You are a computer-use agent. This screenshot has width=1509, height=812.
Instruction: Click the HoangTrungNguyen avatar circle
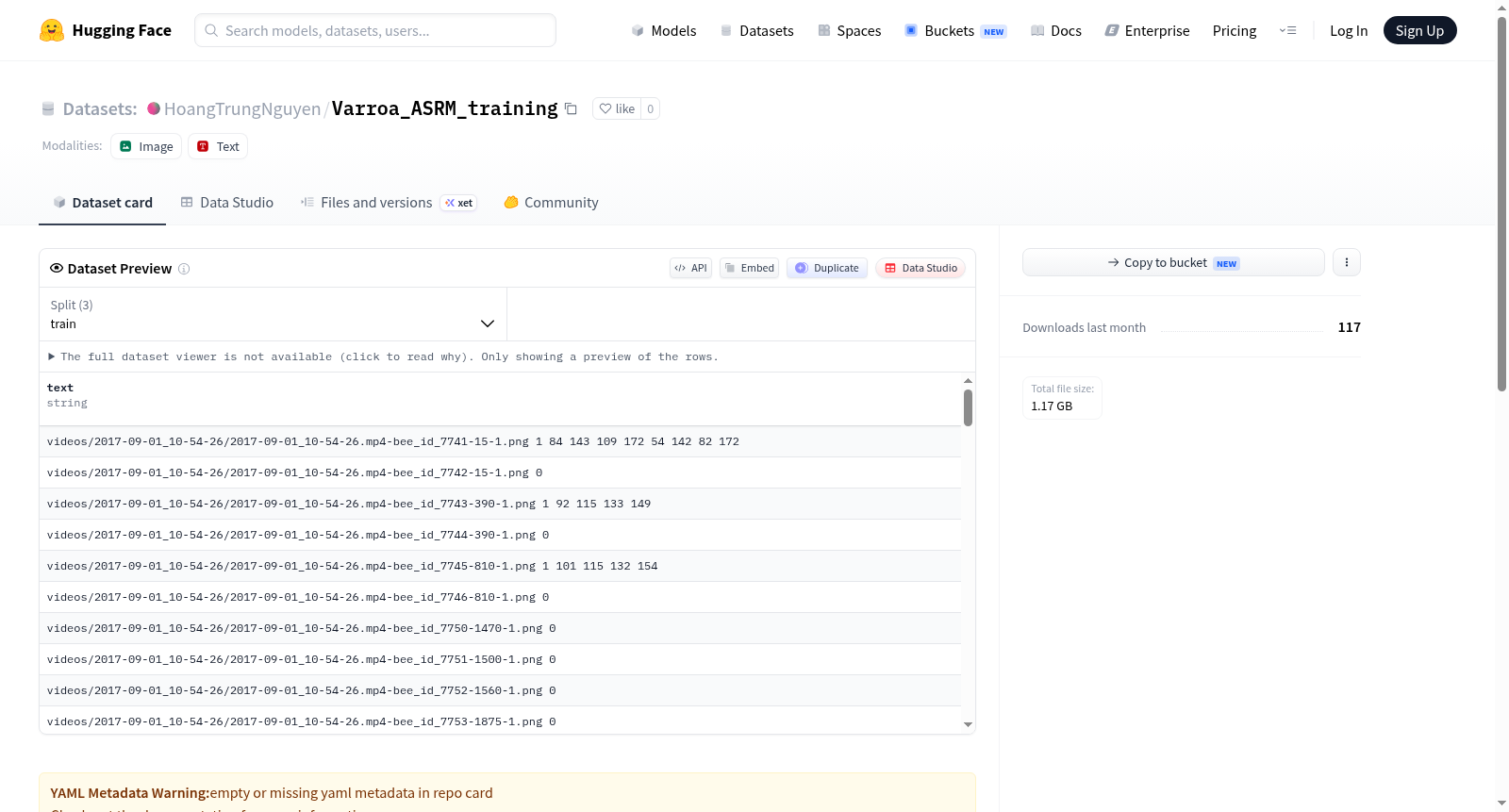[154, 108]
